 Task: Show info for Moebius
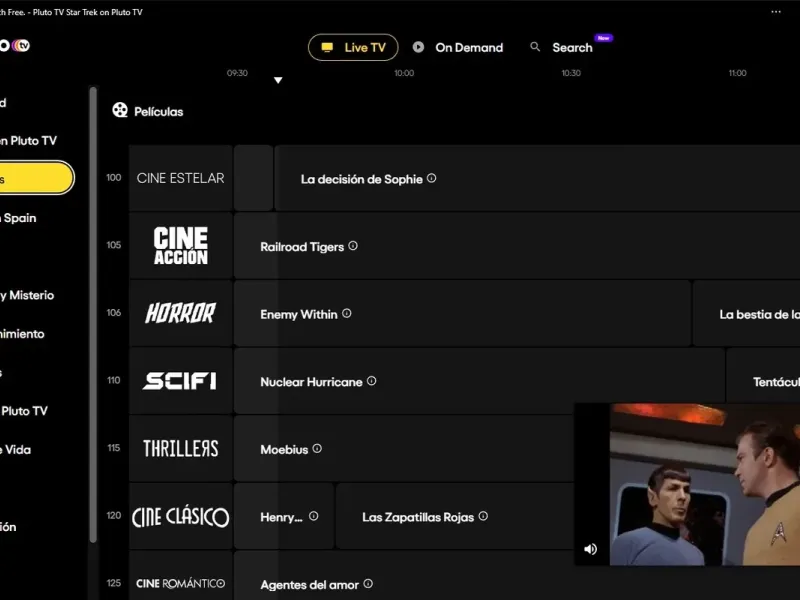coord(317,448)
